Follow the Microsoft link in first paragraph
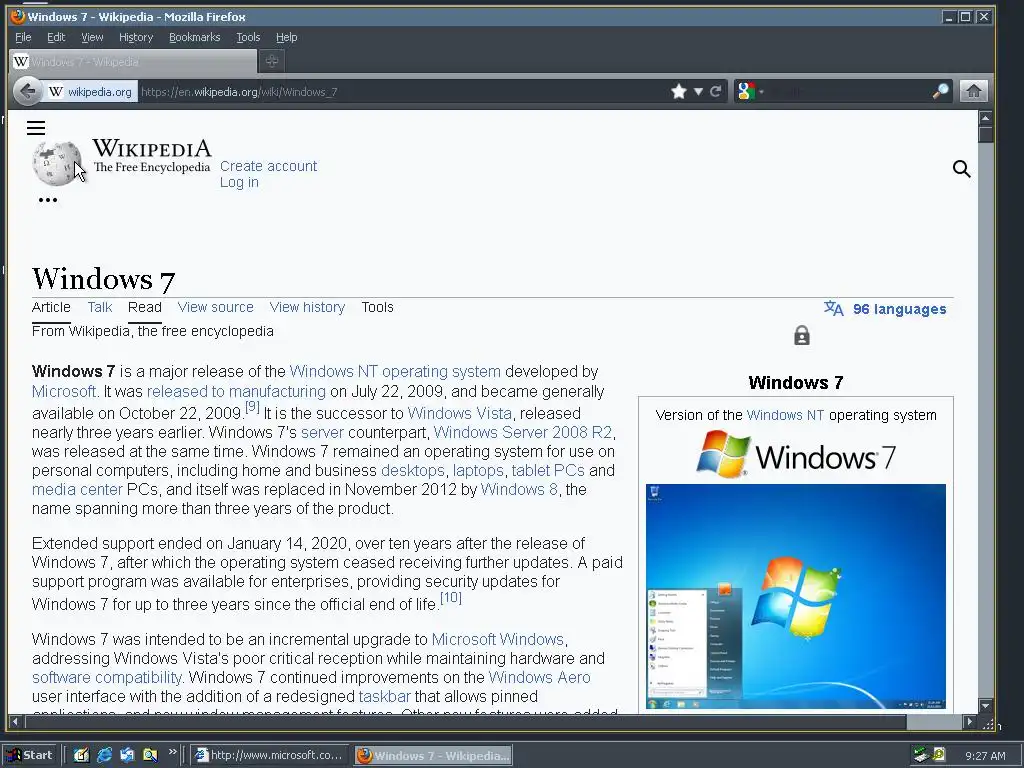1024x768 pixels. [65, 391]
